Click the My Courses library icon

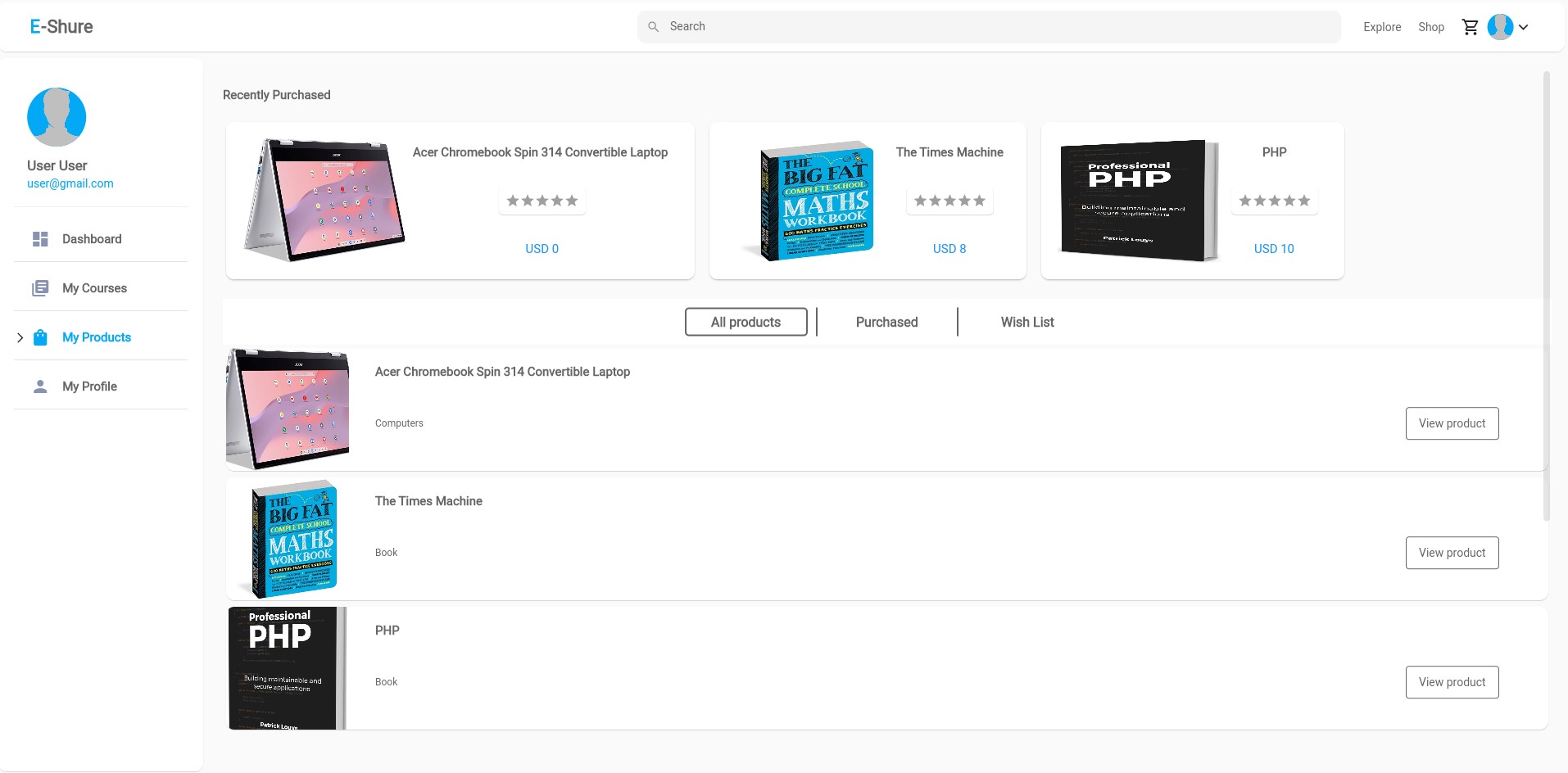coord(40,288)
